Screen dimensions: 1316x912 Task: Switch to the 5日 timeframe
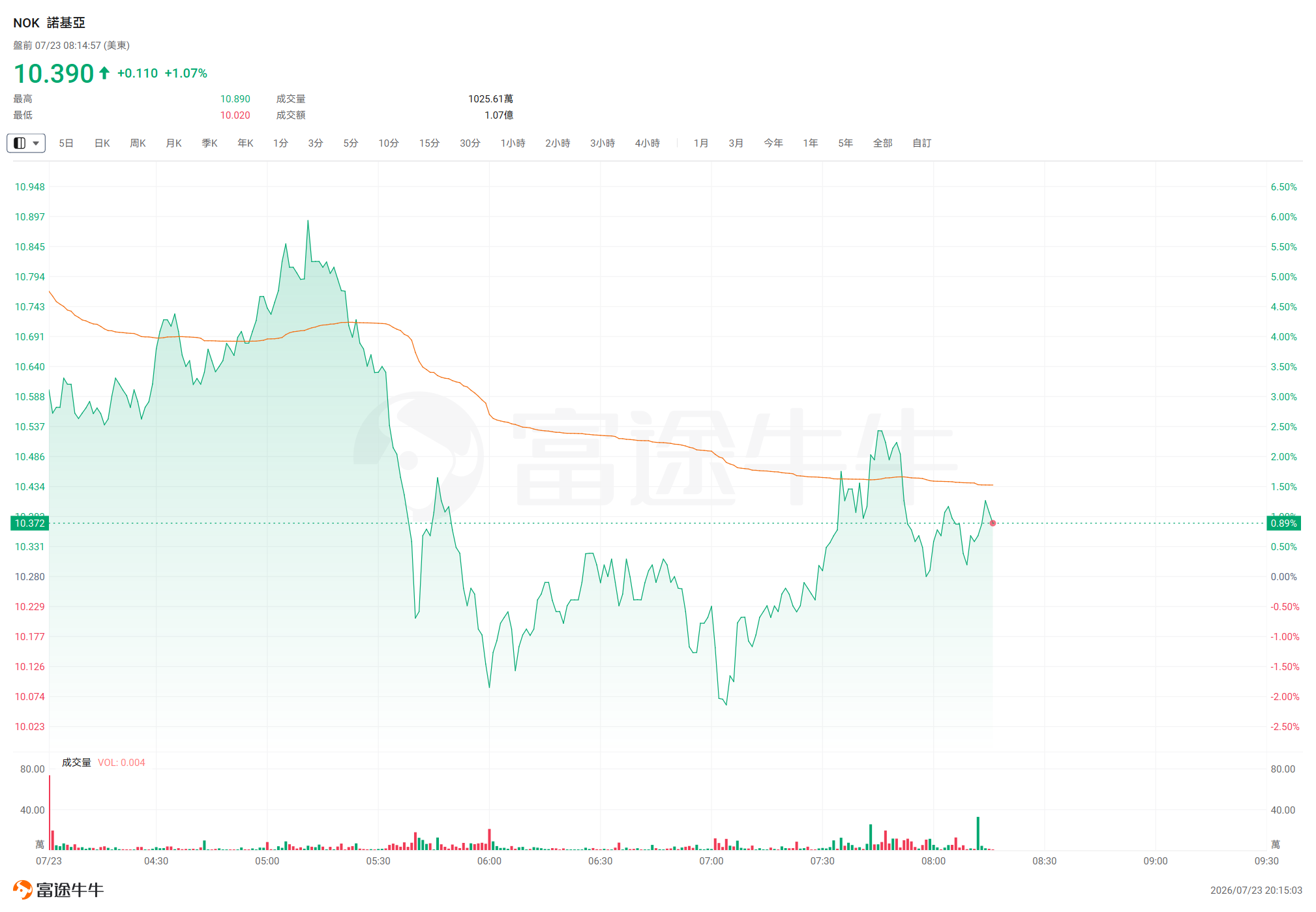tap(66, 143)
